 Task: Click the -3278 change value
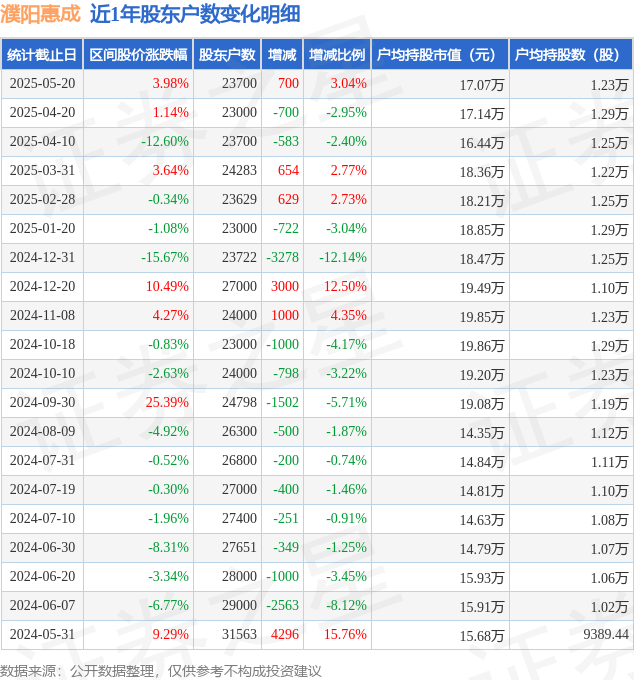[283, 257]
